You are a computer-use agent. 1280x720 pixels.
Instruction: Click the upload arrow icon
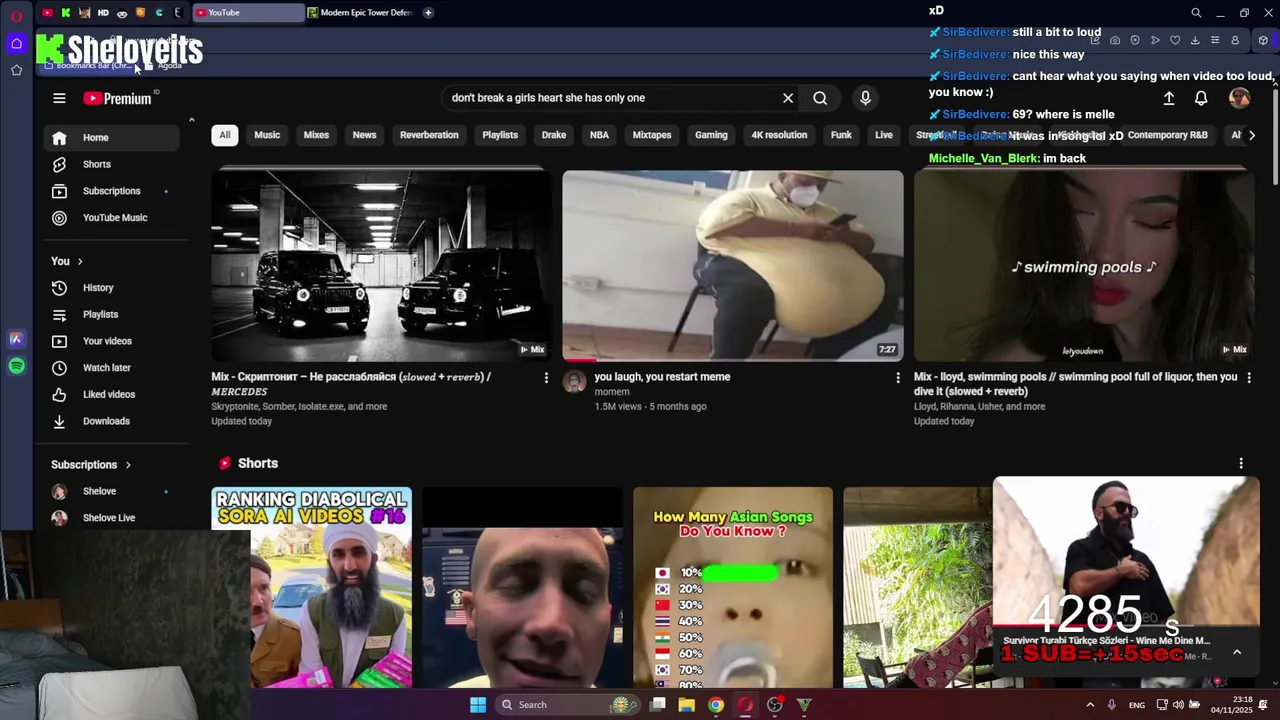(x=1169, y=98)
